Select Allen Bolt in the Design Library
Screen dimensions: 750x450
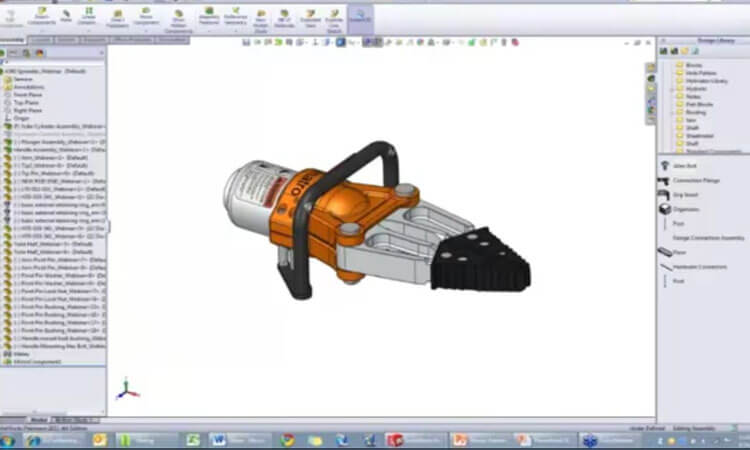[685, 166]
